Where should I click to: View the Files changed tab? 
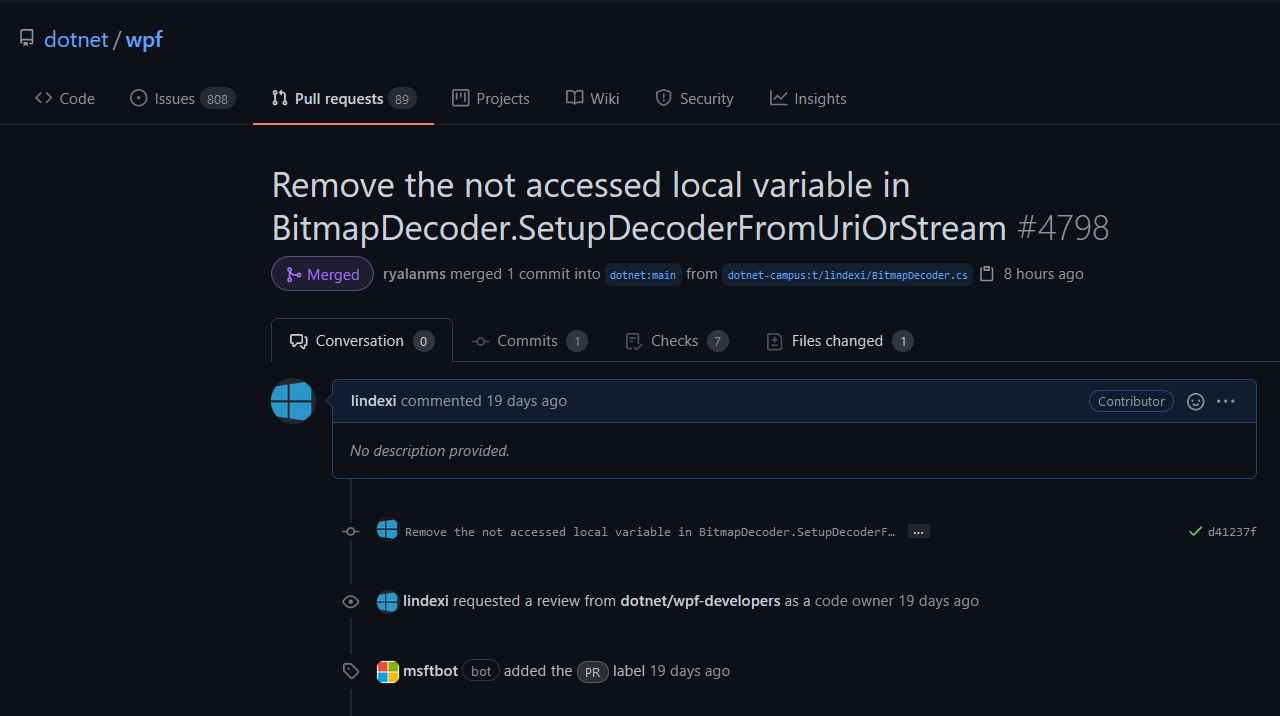point(838,341)
